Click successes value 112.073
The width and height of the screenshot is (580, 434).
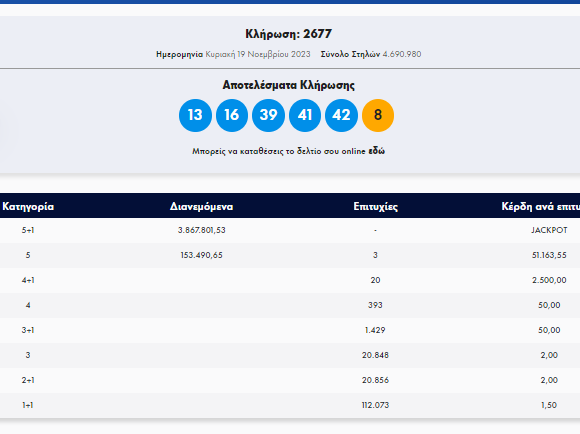point(375,405)
